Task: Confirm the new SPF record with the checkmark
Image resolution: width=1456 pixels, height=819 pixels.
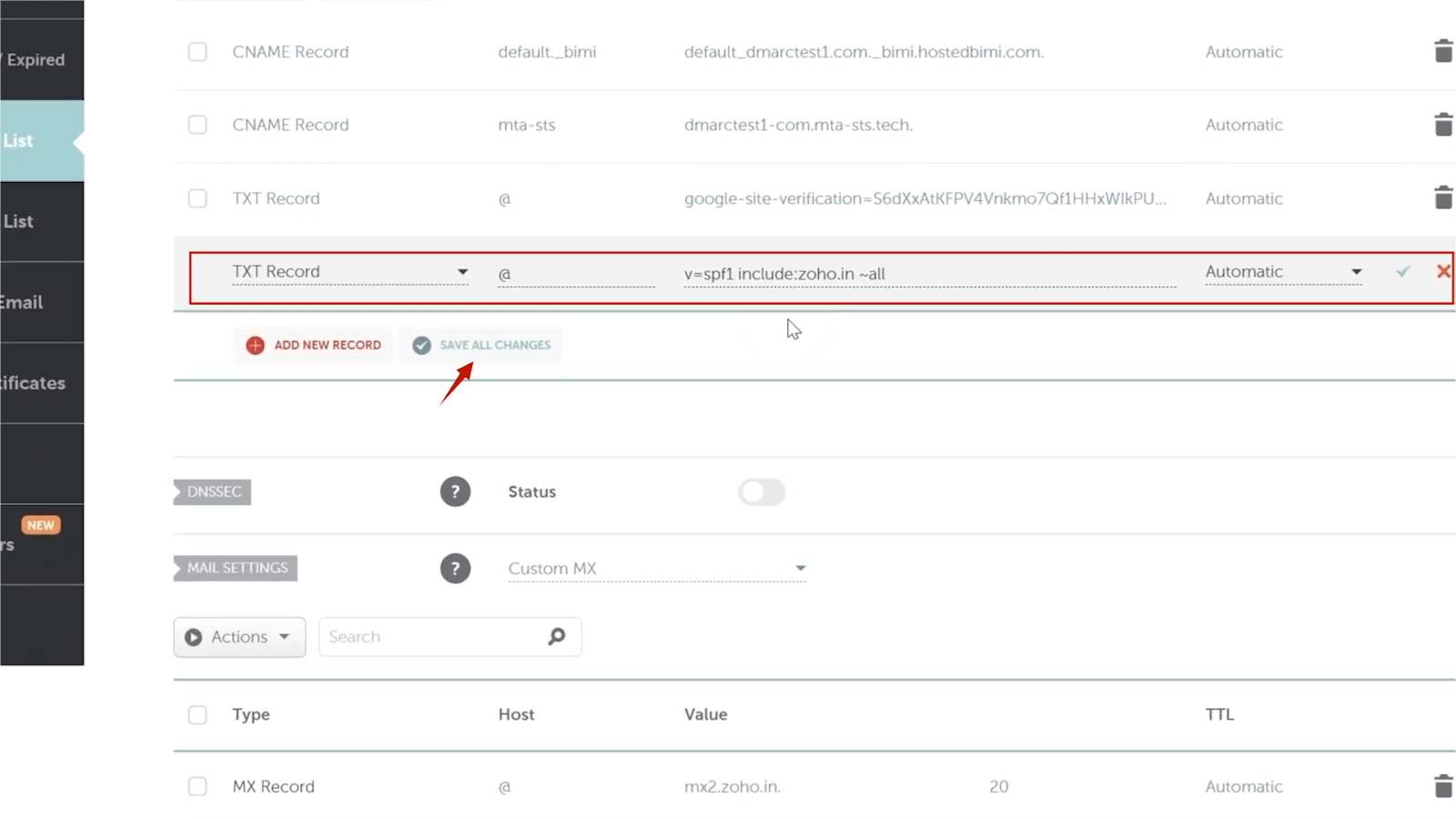Action: 1403,271
